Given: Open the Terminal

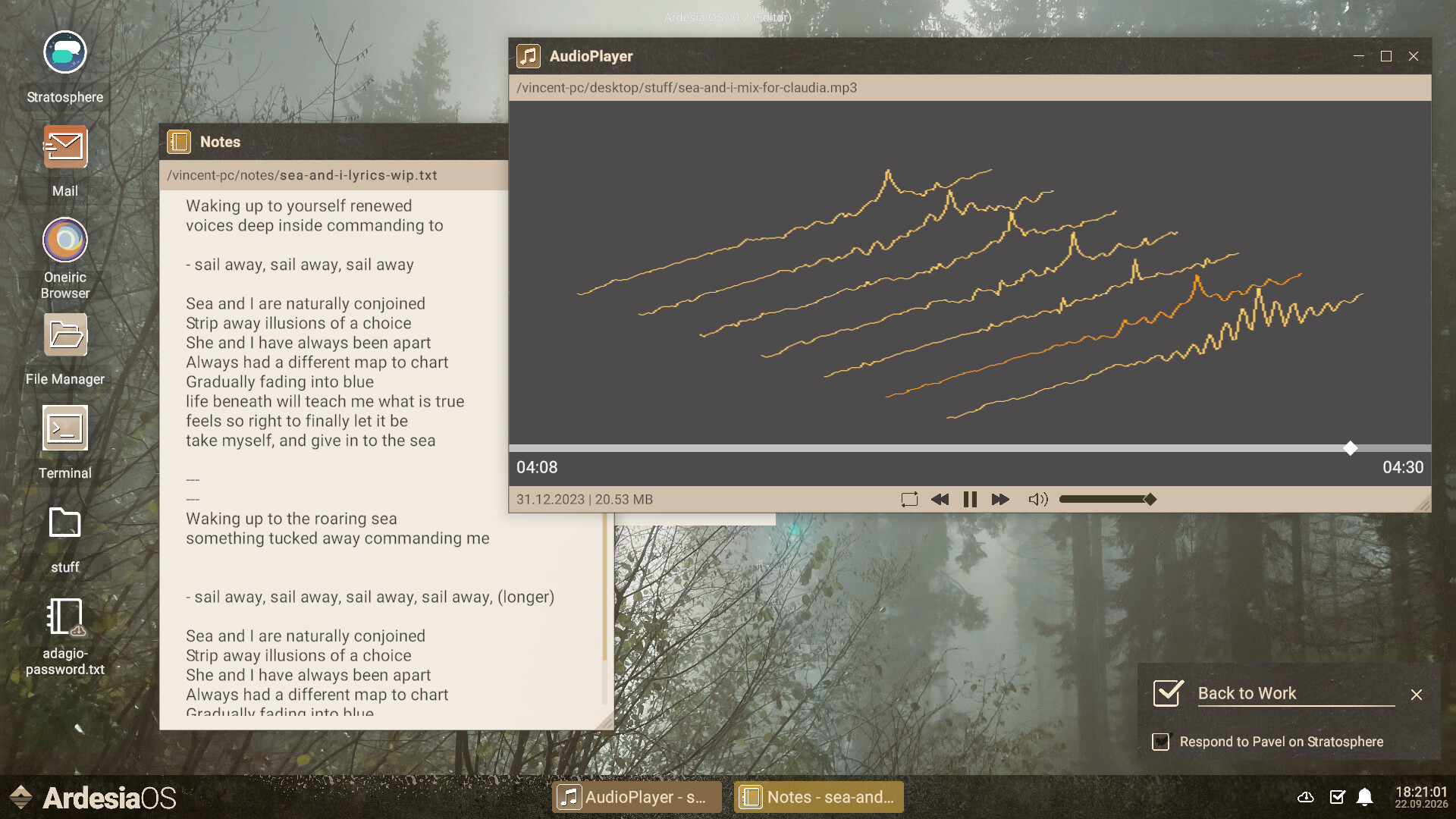Looking at the screenshot, I should click(x=64, y=428).
